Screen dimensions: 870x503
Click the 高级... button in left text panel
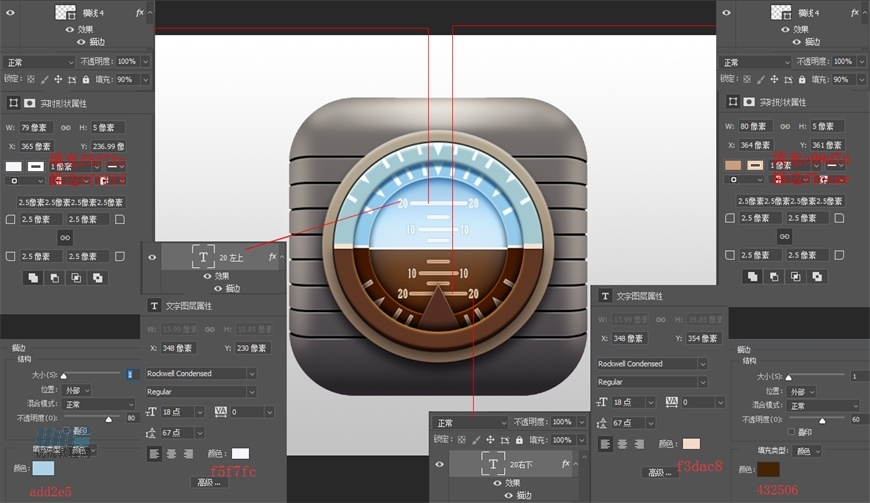tap(210, 482)
